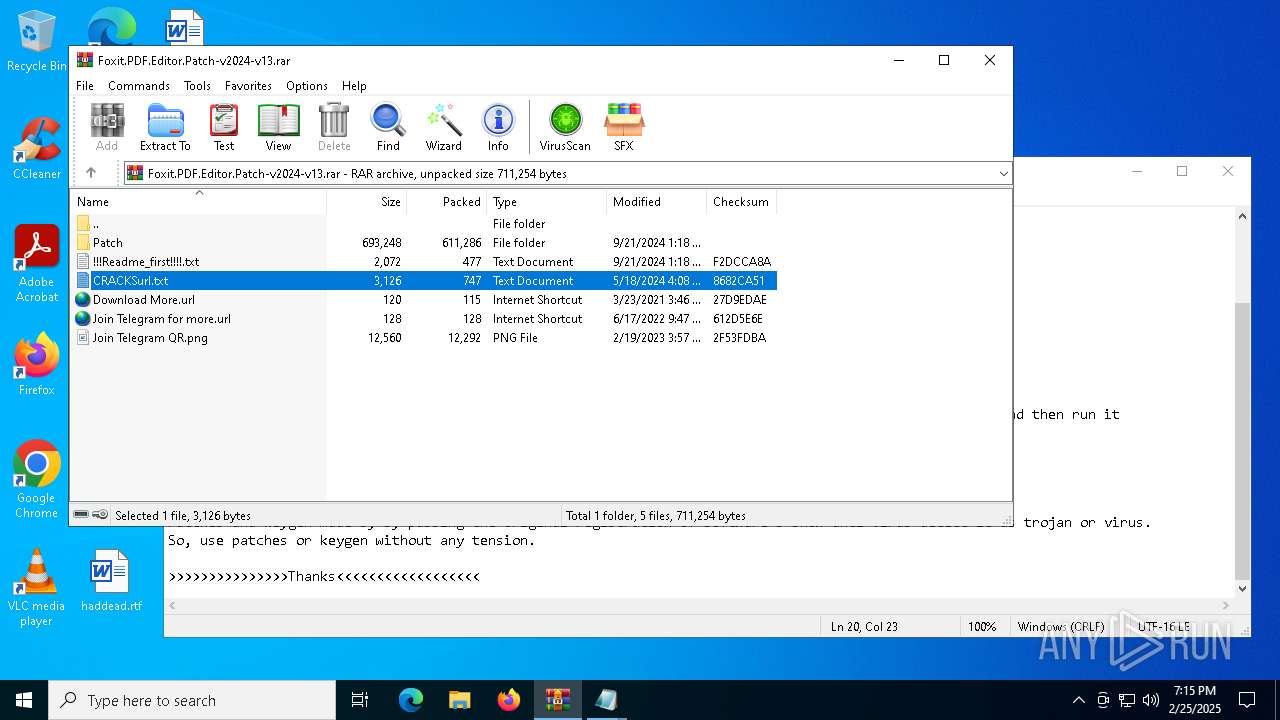Start VirusScan on the archive
1280x720 pixels.
(565, 127)
